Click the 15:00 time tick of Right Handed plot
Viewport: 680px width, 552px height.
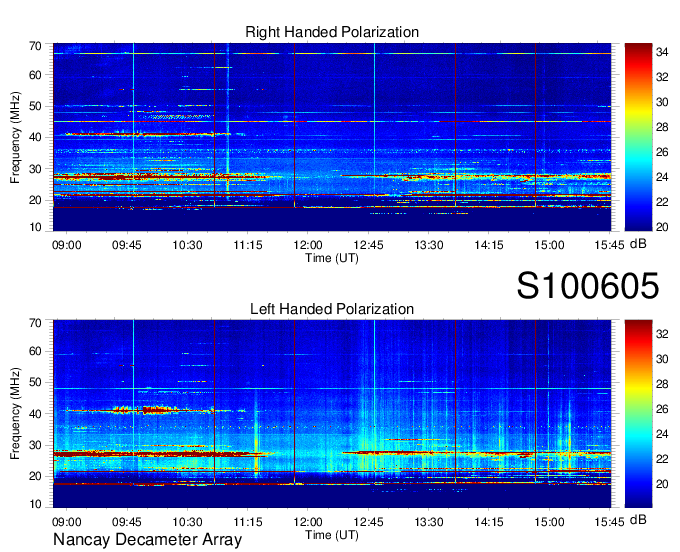[x=549, y=245]
